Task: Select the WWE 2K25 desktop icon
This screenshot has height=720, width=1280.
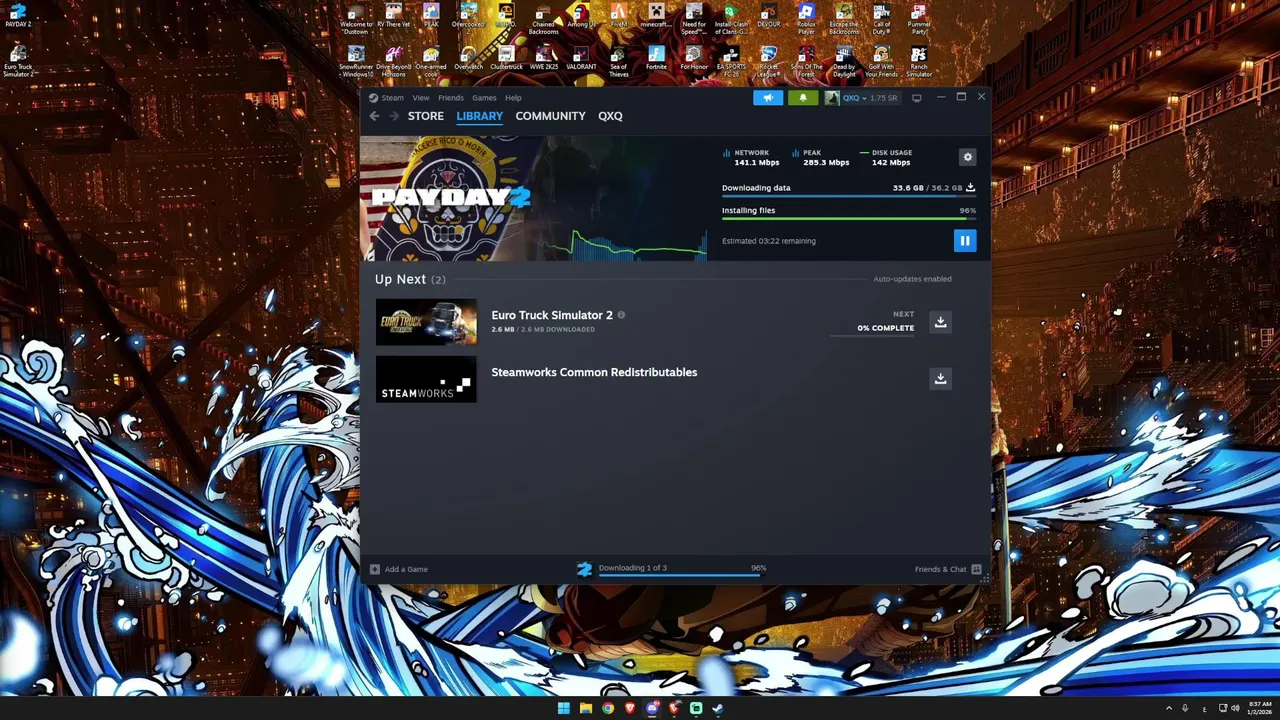Action: tap(544, 59)
